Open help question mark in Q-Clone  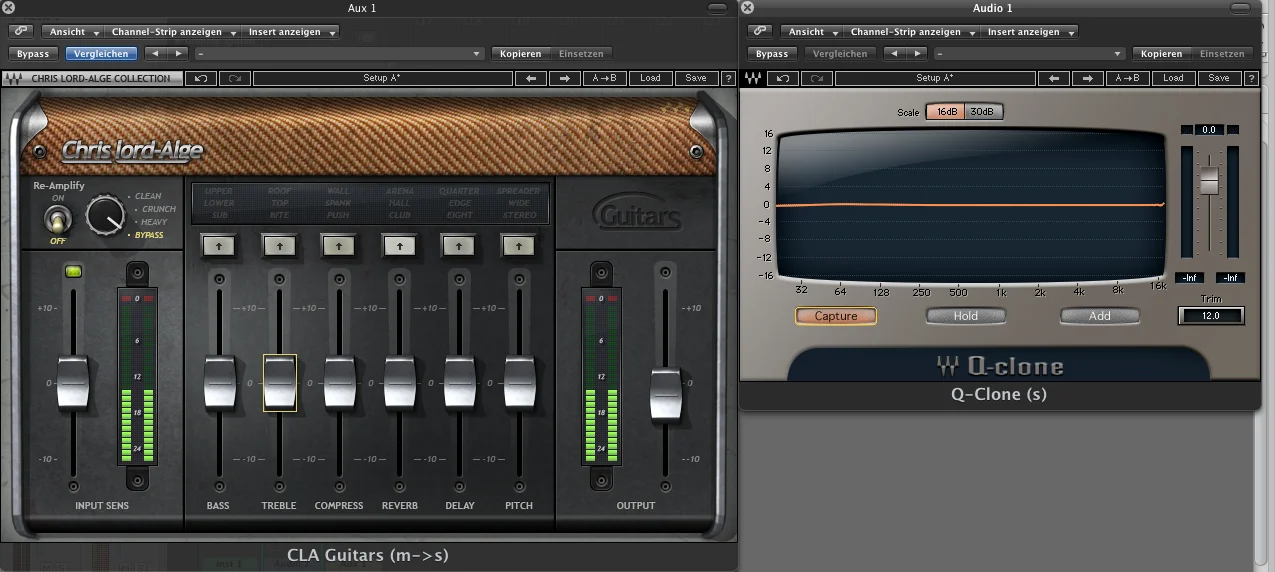pos(1250,78)
